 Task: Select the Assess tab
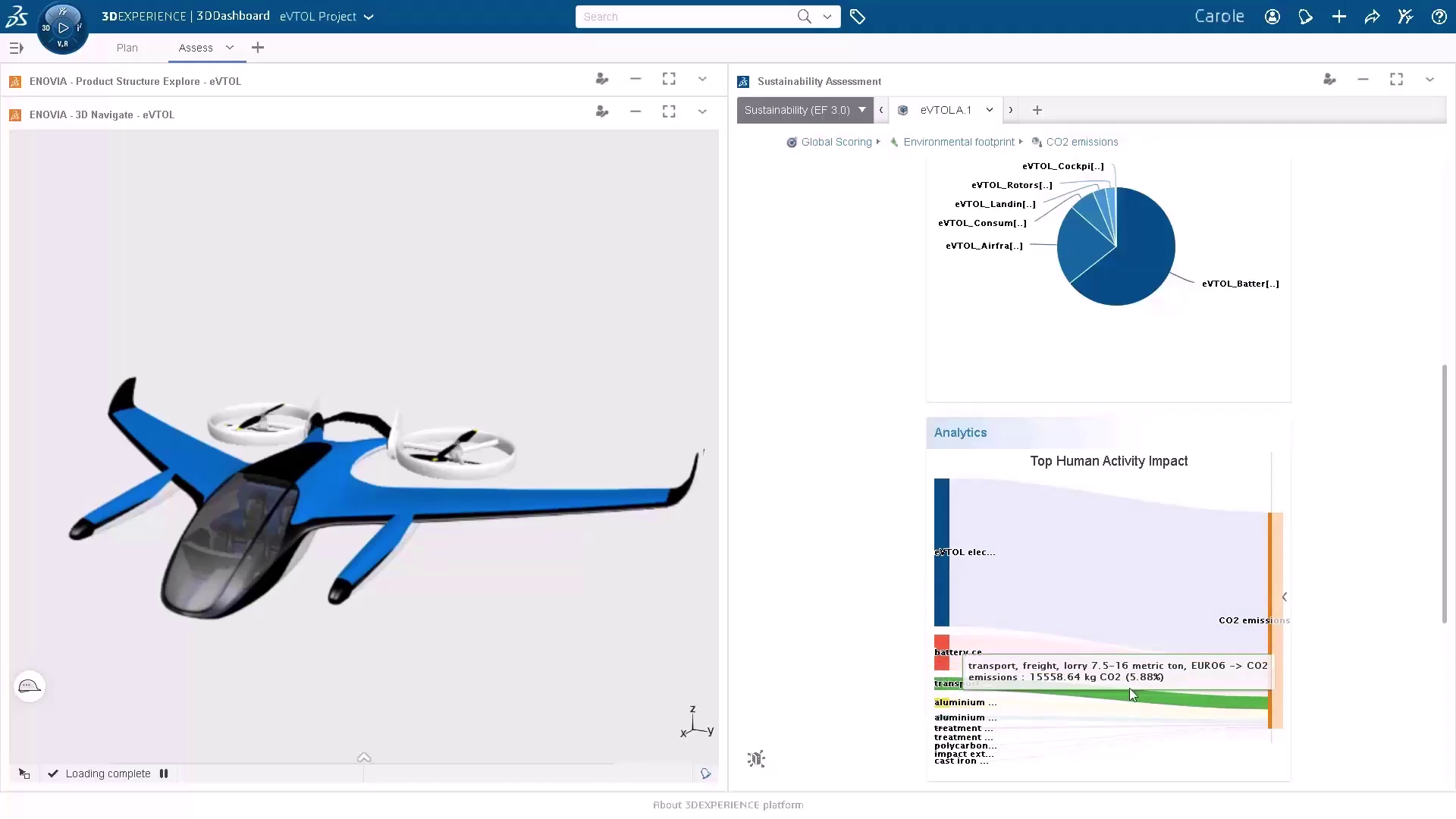coord(196,48)
